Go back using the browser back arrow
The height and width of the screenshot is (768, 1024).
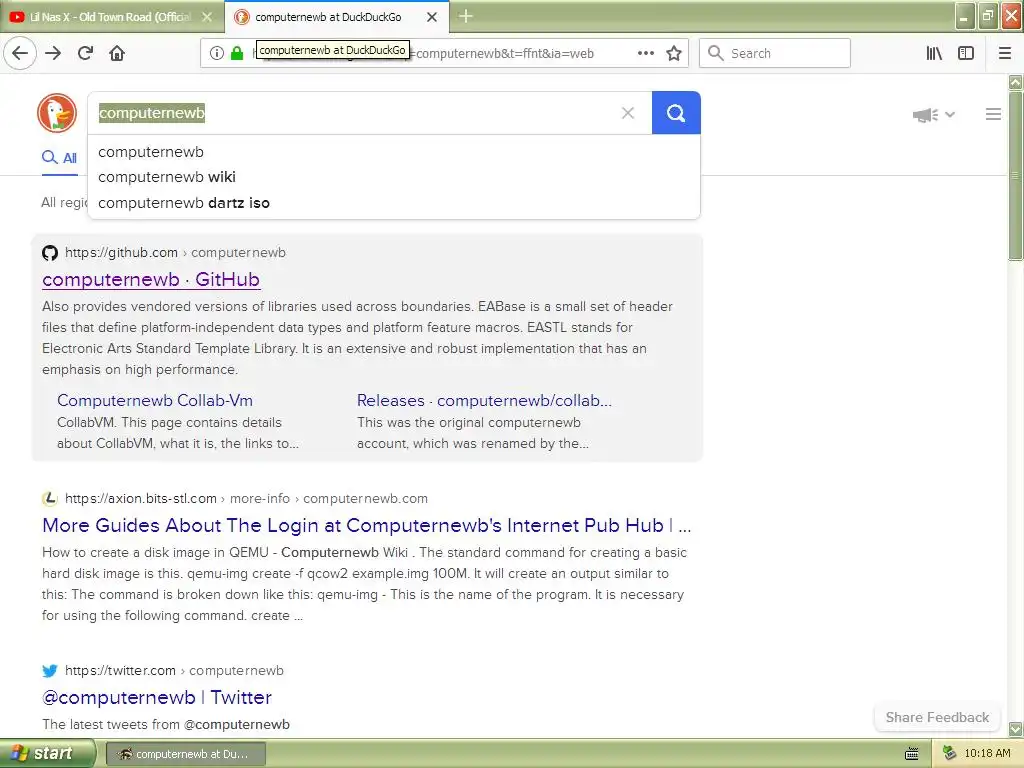tap(20, 53)
